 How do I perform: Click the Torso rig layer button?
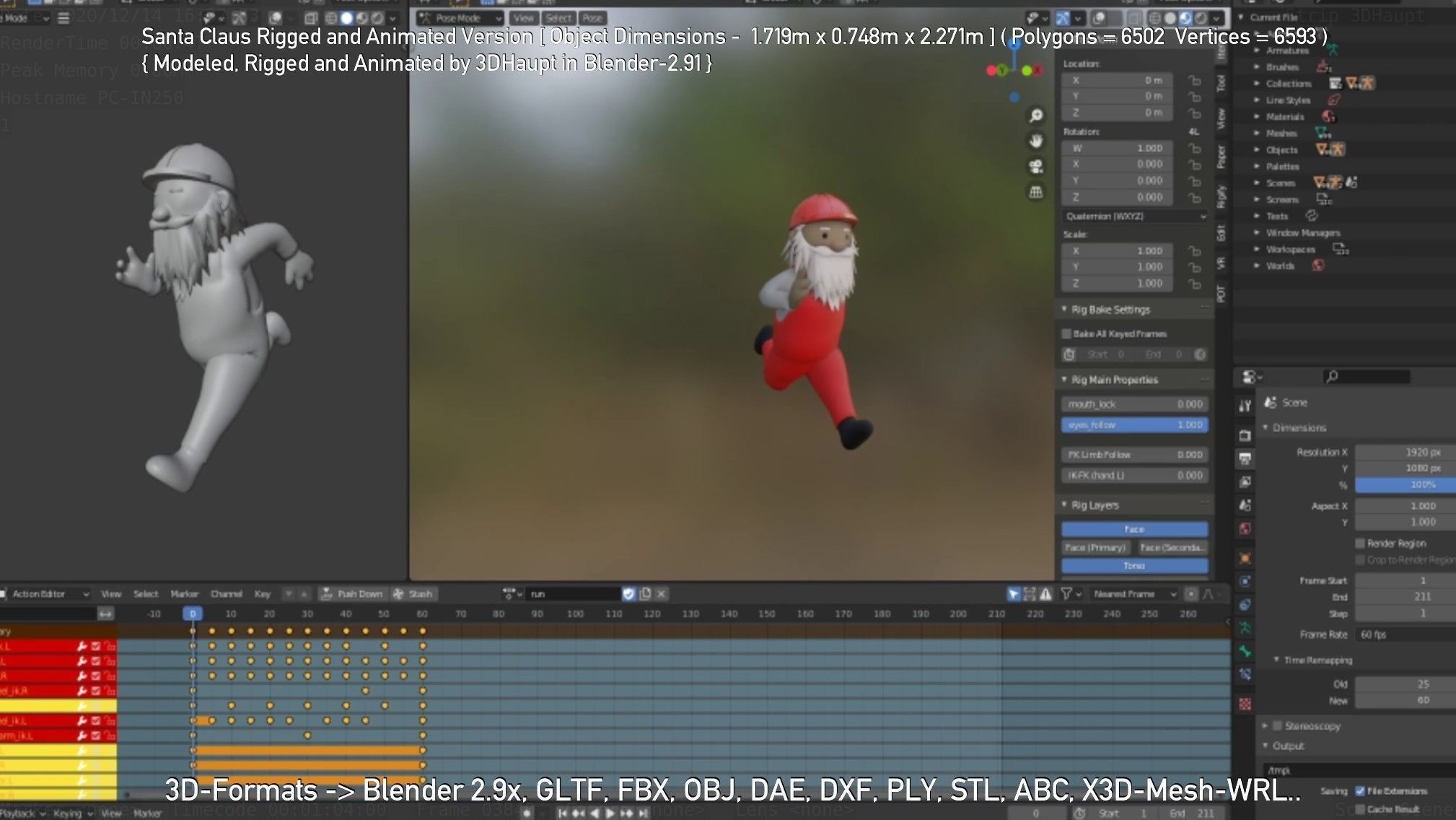[1134, 566]
